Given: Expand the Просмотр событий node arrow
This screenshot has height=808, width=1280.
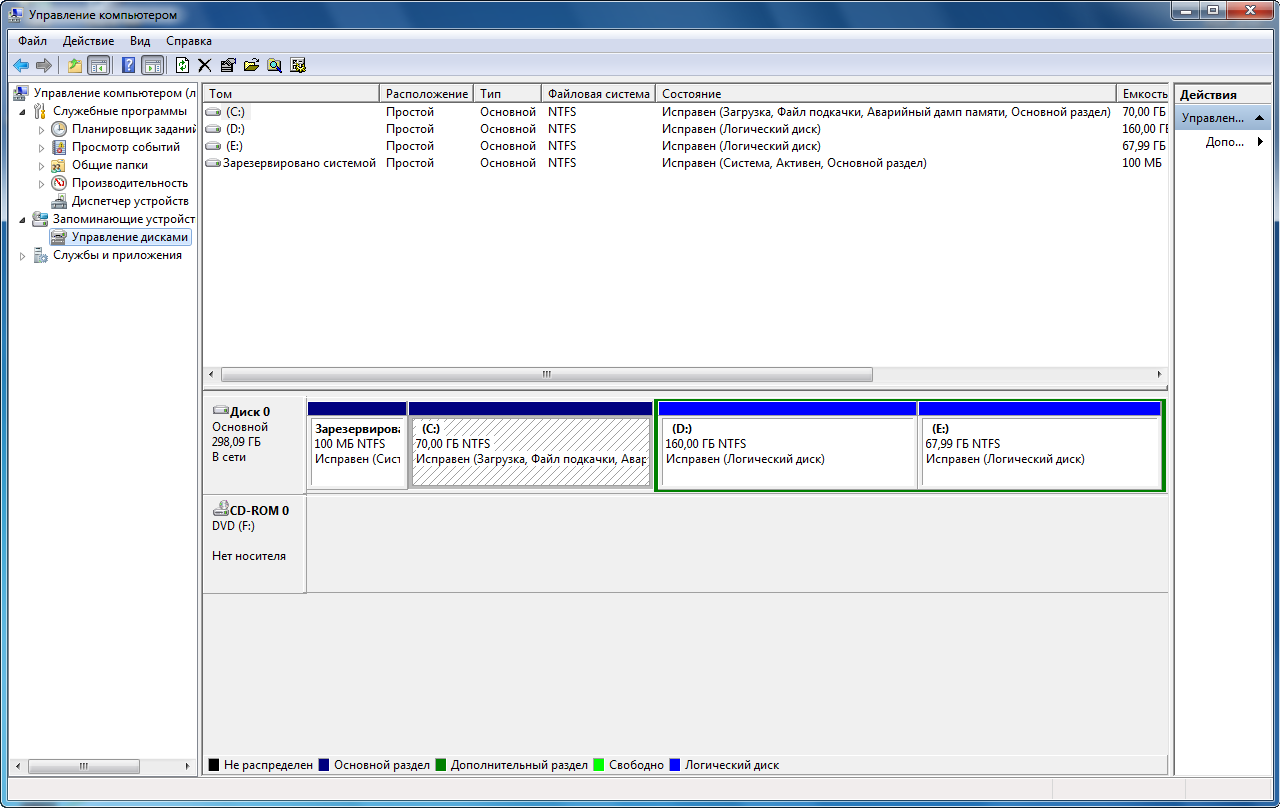Looking at the screenshot, I should click(42, 147).
